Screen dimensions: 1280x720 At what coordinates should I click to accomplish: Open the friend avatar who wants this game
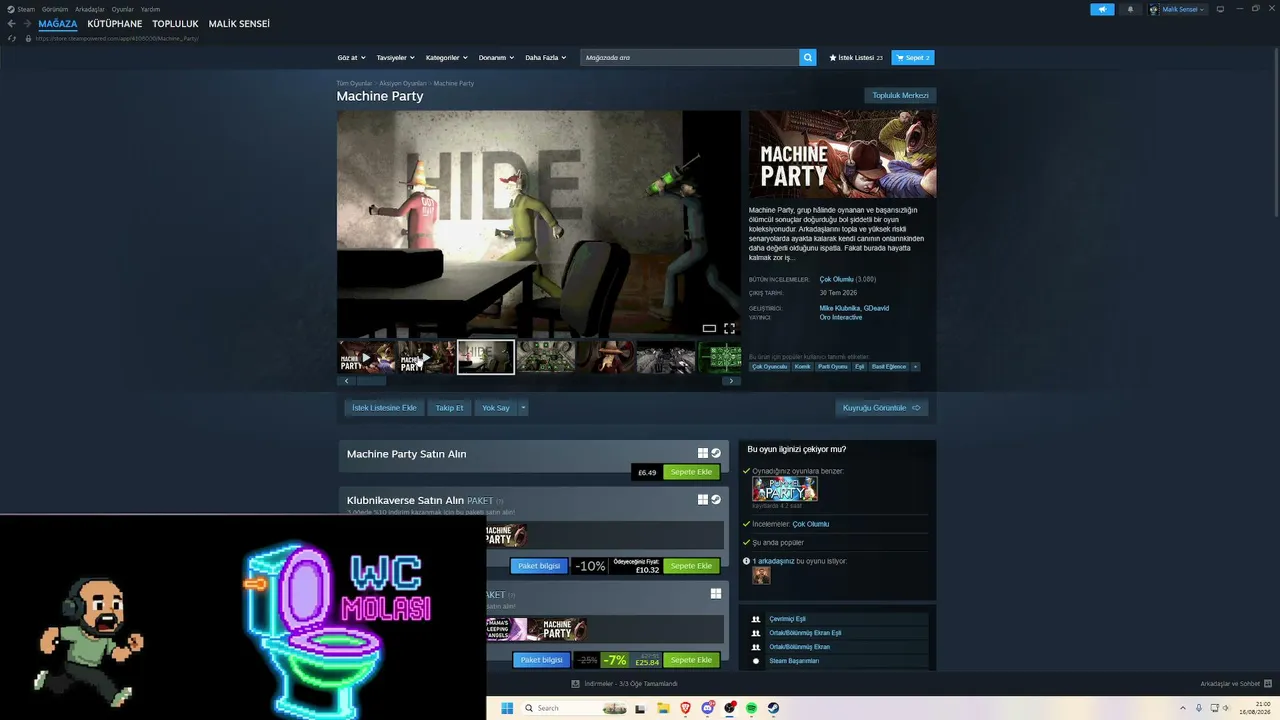(x=761, y=575)
